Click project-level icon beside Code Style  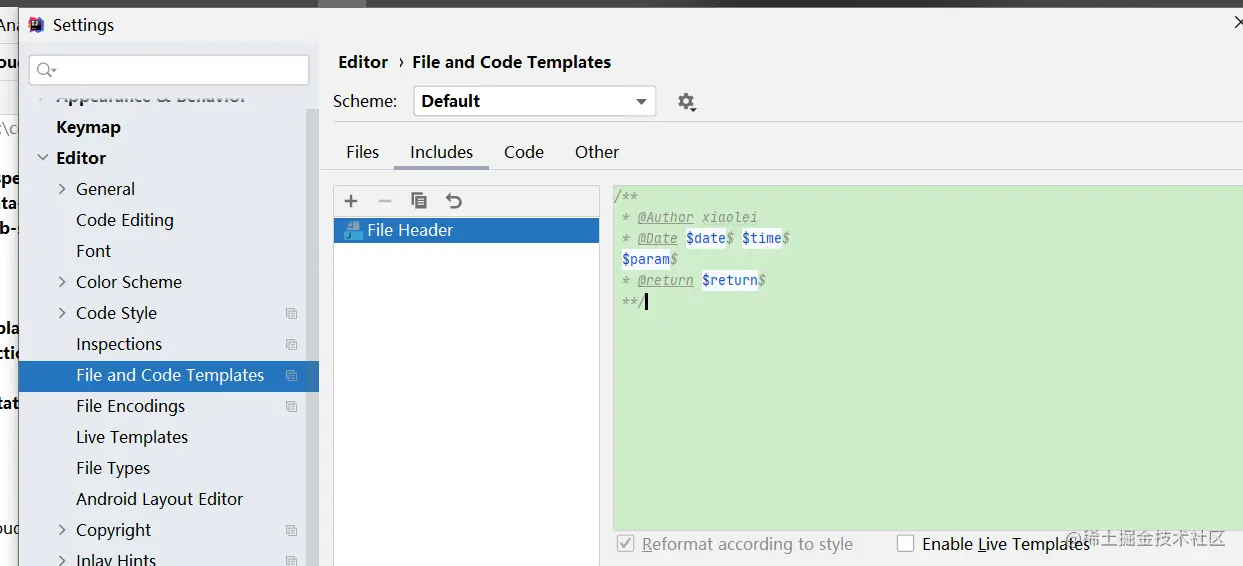click(291, 313)
